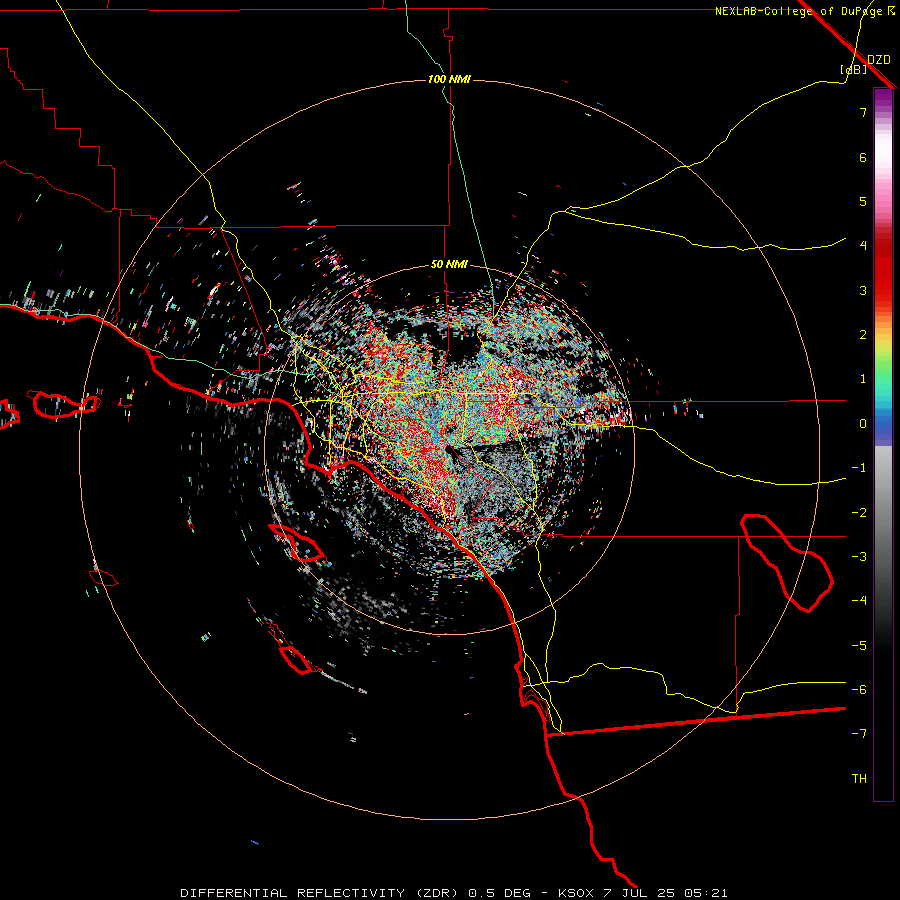900x900 pixels.
Task: Click the ZDR color scale bar
Action: click(x=883, y=444)
